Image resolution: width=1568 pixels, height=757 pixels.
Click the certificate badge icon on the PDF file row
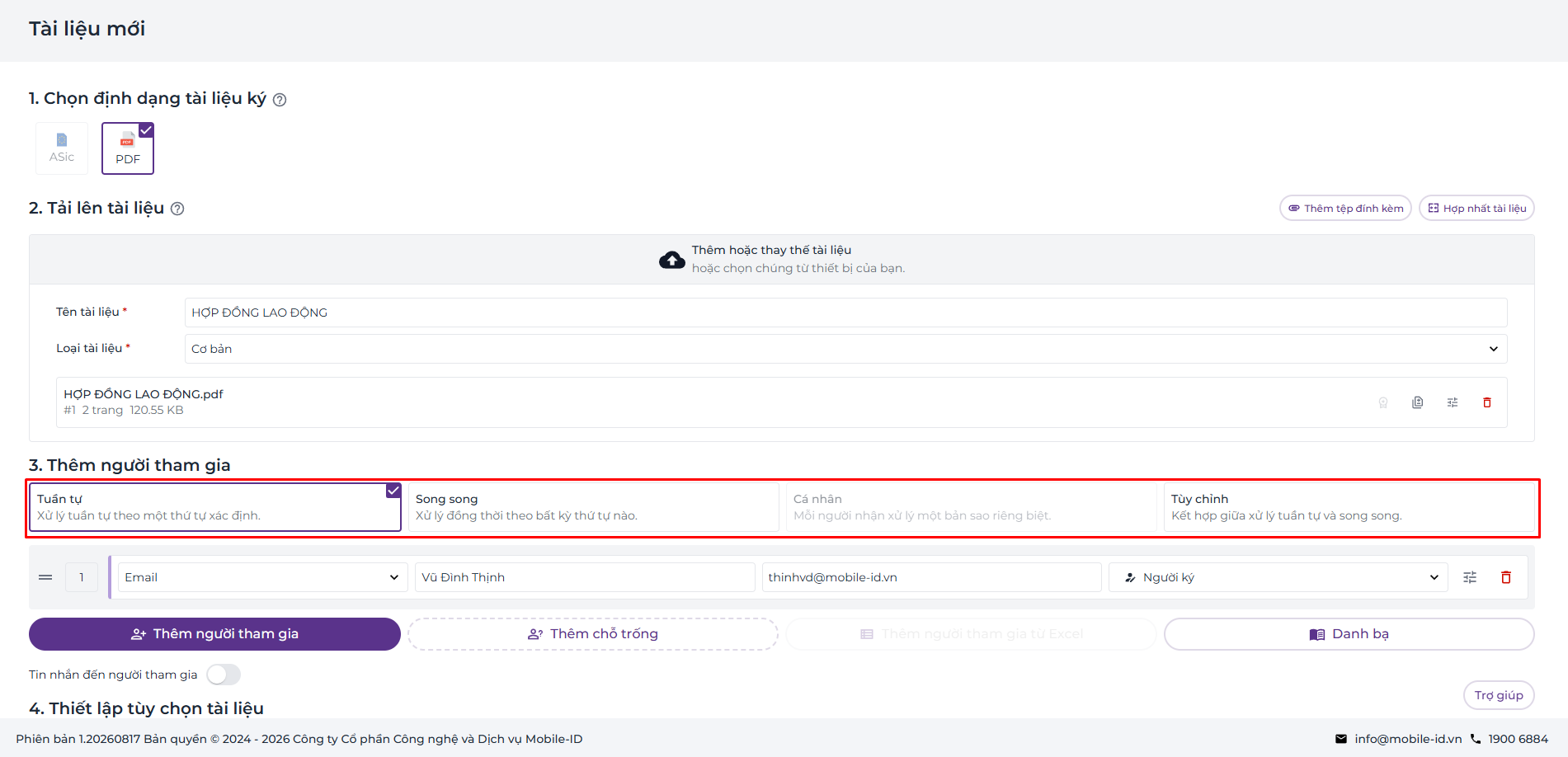(x=1383, y=402)
